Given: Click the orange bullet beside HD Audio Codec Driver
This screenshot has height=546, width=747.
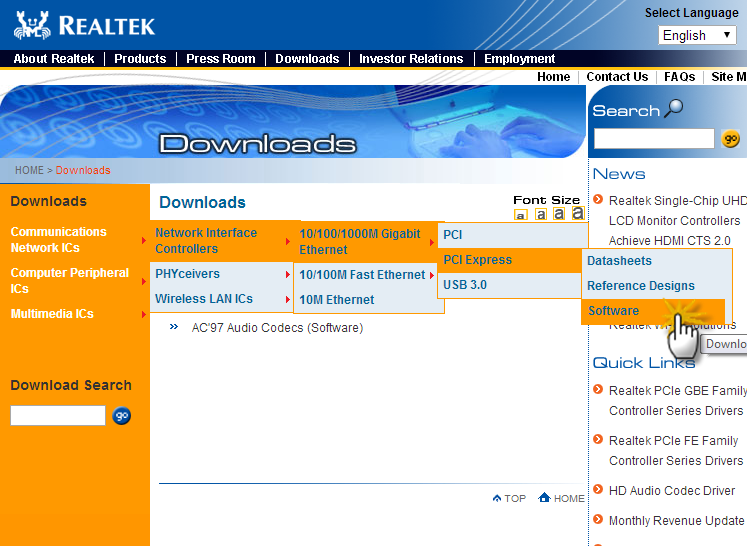Looking at the screenshot, I should pos(598,489).
